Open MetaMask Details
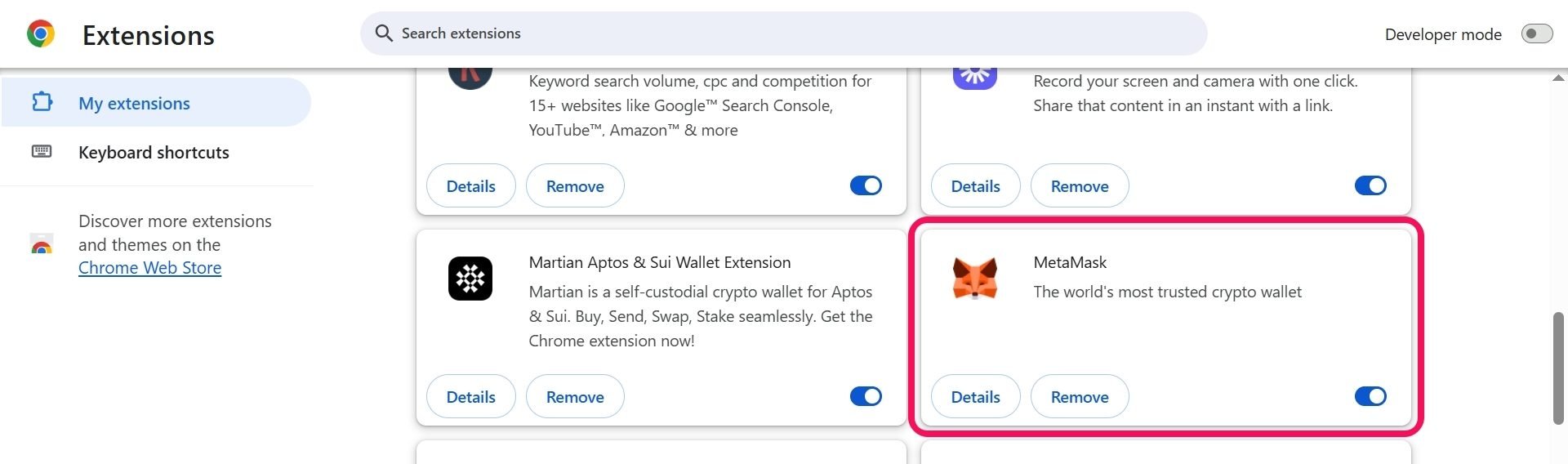1568x464 pixels. pos(975,396)
